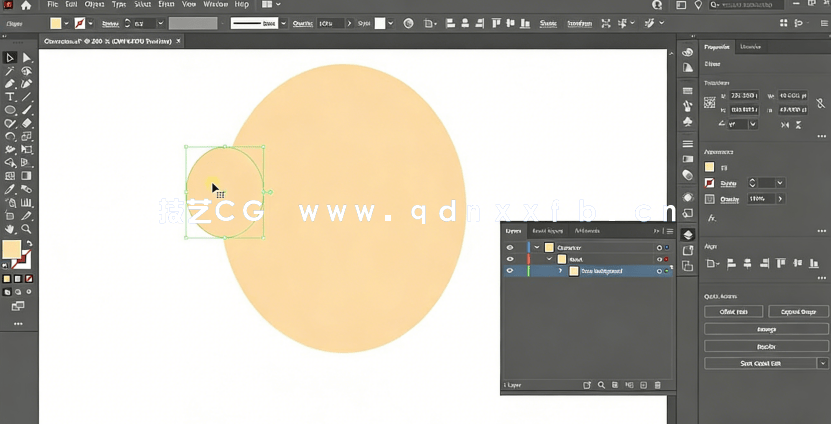
Task: Collapse the top layer's disclosure arrow
Action: click(537, 247)
